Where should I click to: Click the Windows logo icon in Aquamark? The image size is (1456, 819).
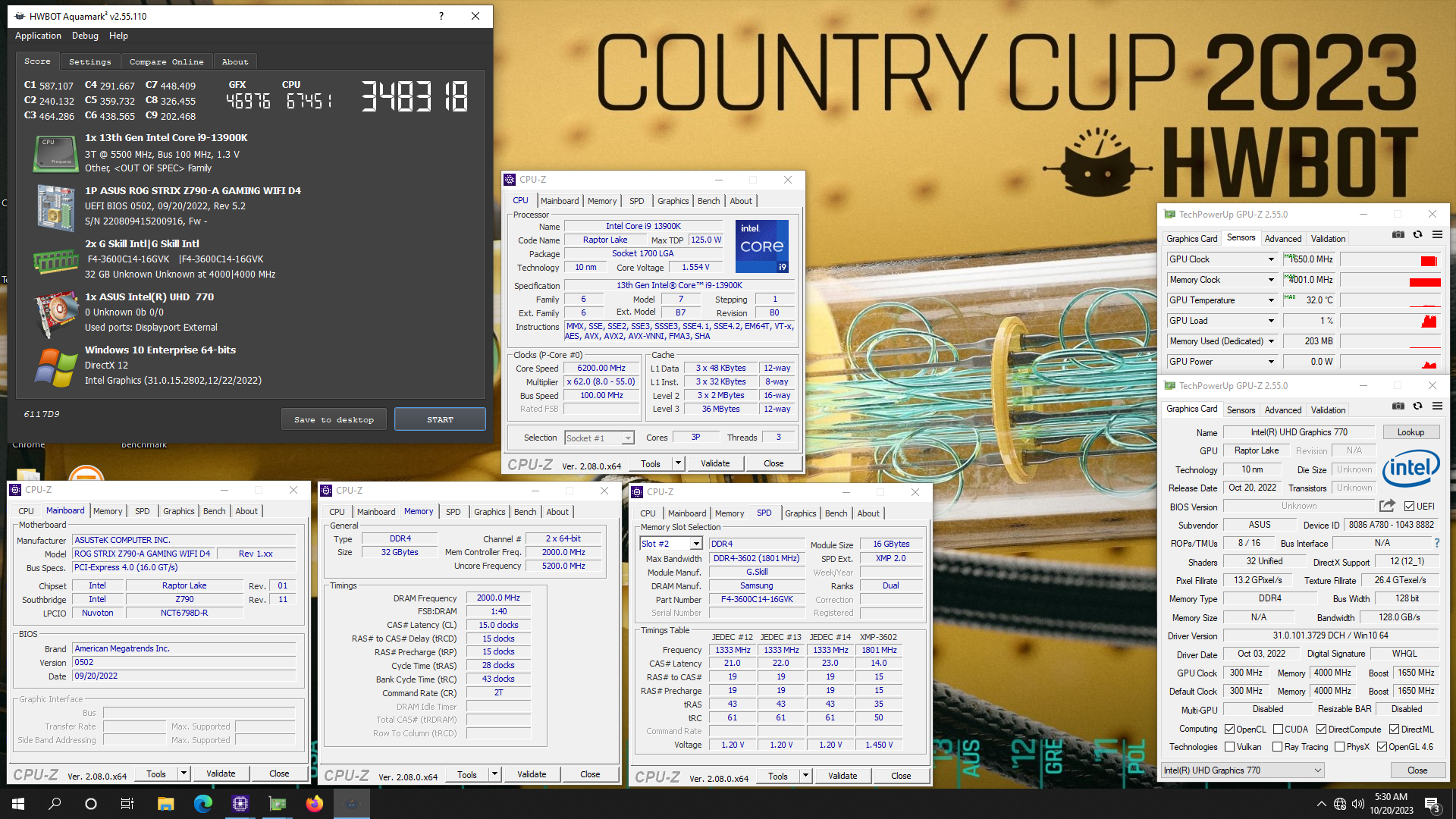(x=55, y=367)
